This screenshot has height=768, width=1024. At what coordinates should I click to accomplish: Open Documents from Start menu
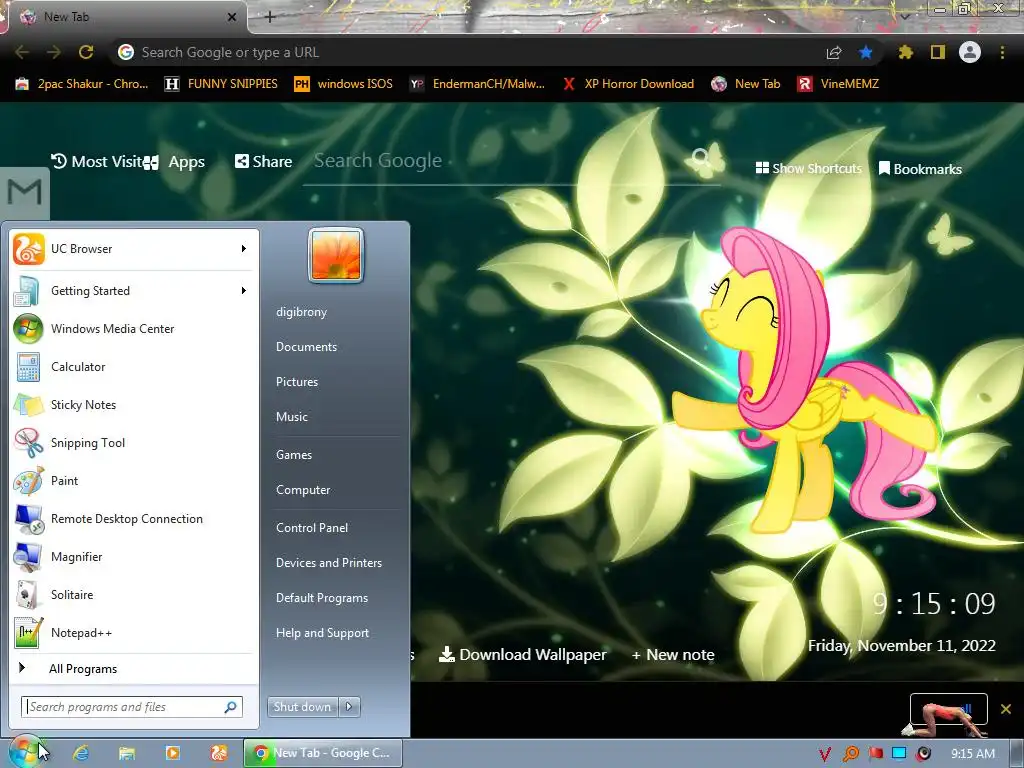306,347
